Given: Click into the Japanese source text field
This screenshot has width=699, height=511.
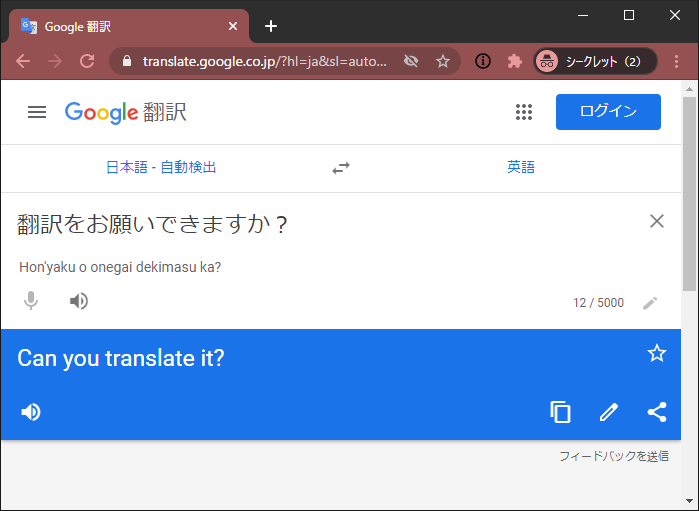Looking at the screenshot, I should (x=300, y=225).
